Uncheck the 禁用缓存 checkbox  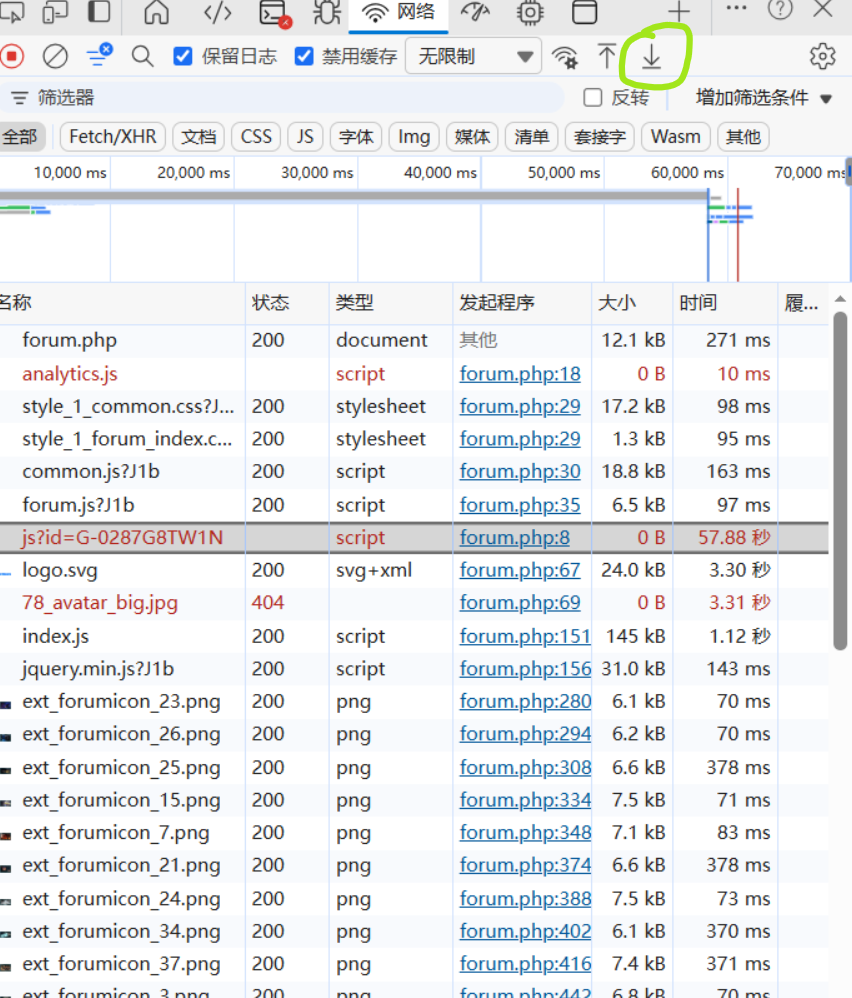click(304, 56)
